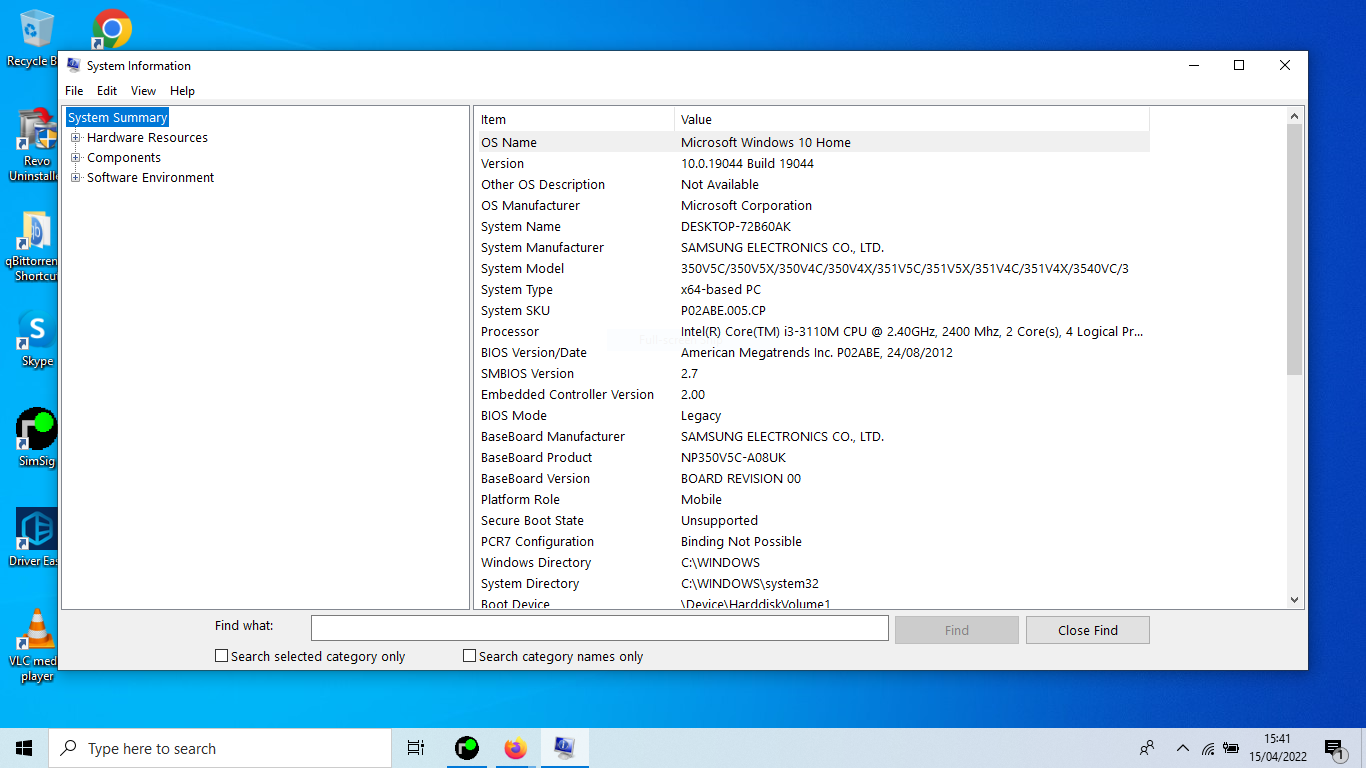Select the SMBIOS Version row

click(x=814, y=373)
